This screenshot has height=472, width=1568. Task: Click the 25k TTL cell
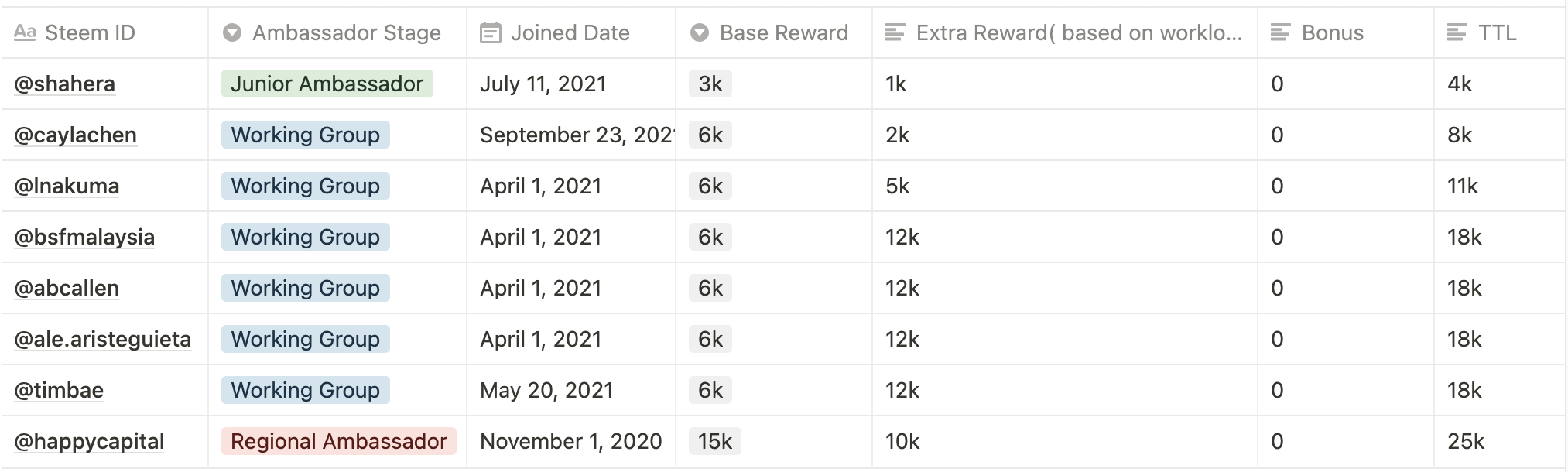click(x=1500, y=441)
